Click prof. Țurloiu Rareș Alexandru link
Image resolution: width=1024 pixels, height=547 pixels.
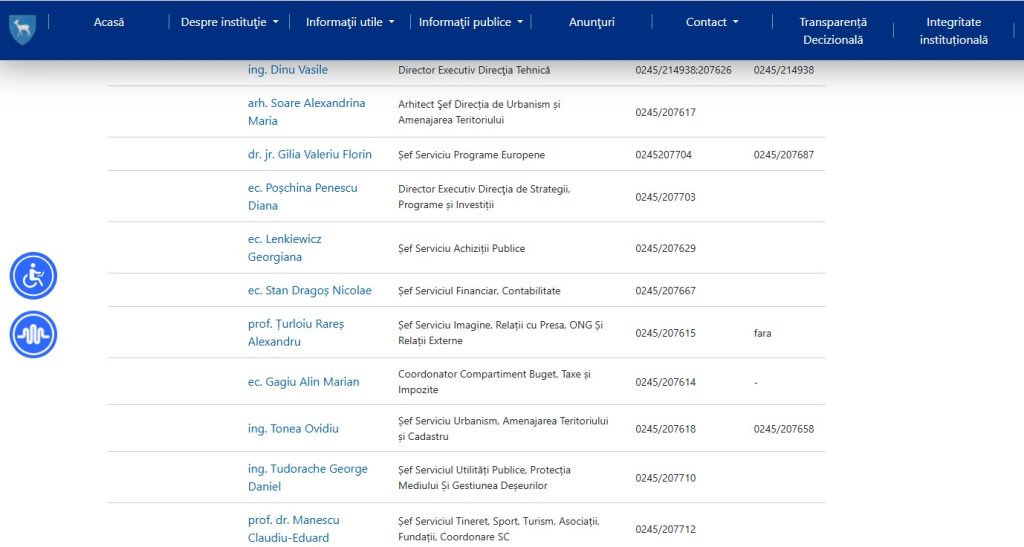(x=295, y=332)
